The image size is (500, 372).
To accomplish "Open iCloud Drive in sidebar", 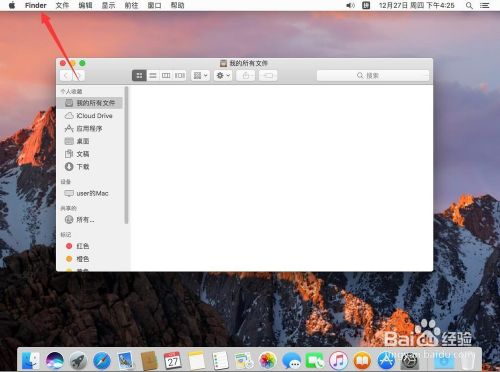I will (90, 116).
